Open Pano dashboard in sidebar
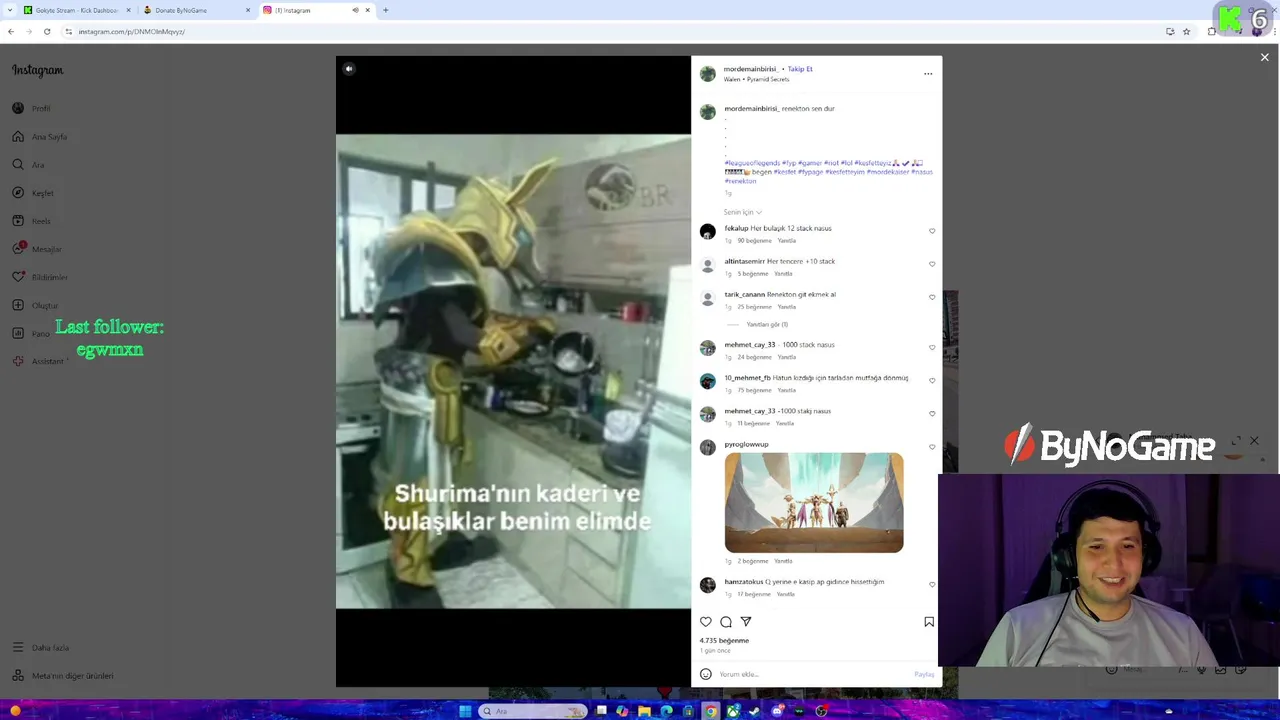The image size is (1280, 720). pyautogui.click(x=31, y=333)
